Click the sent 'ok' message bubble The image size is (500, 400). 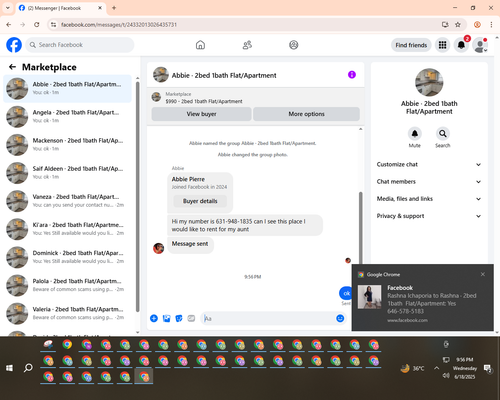click(346, 293)
